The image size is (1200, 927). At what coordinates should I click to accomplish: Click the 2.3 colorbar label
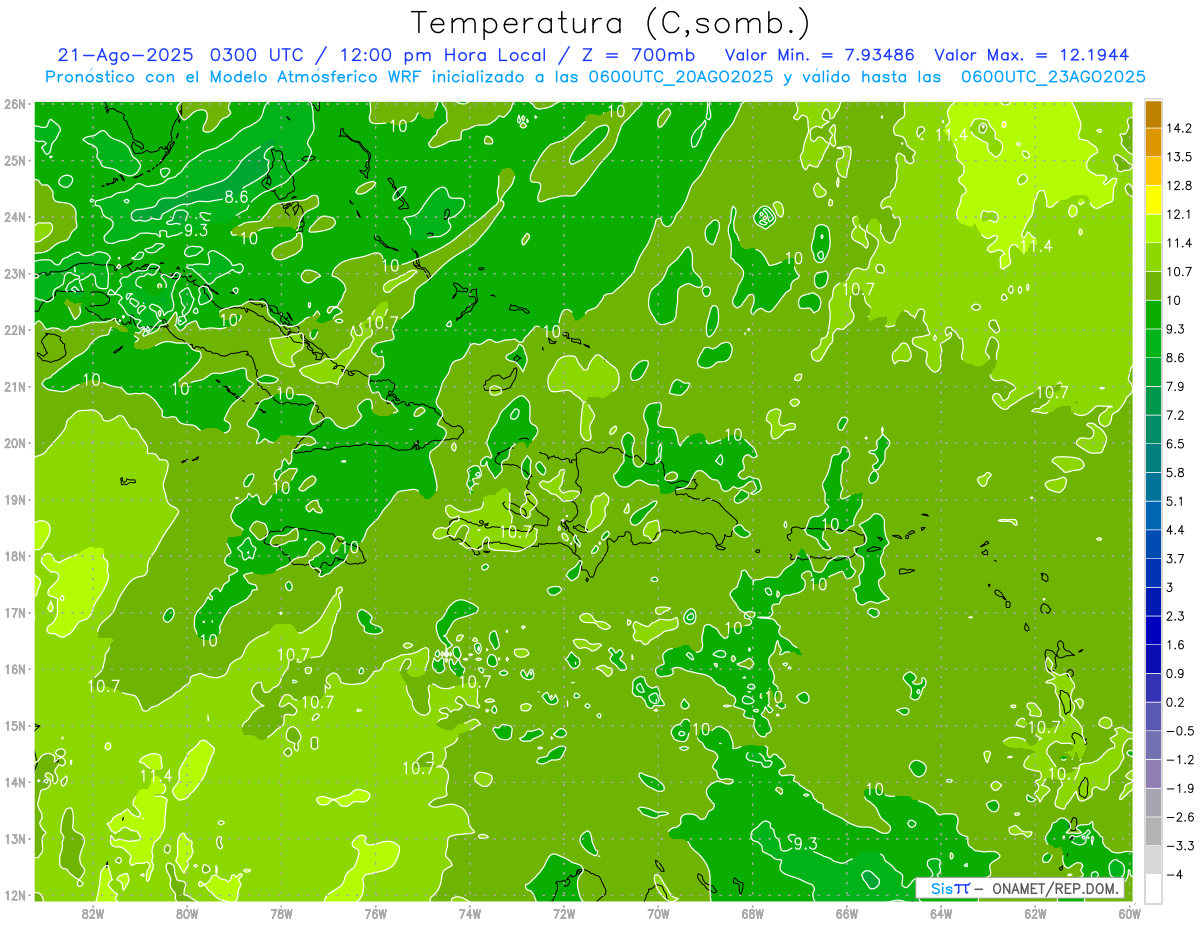[1175, 616]
